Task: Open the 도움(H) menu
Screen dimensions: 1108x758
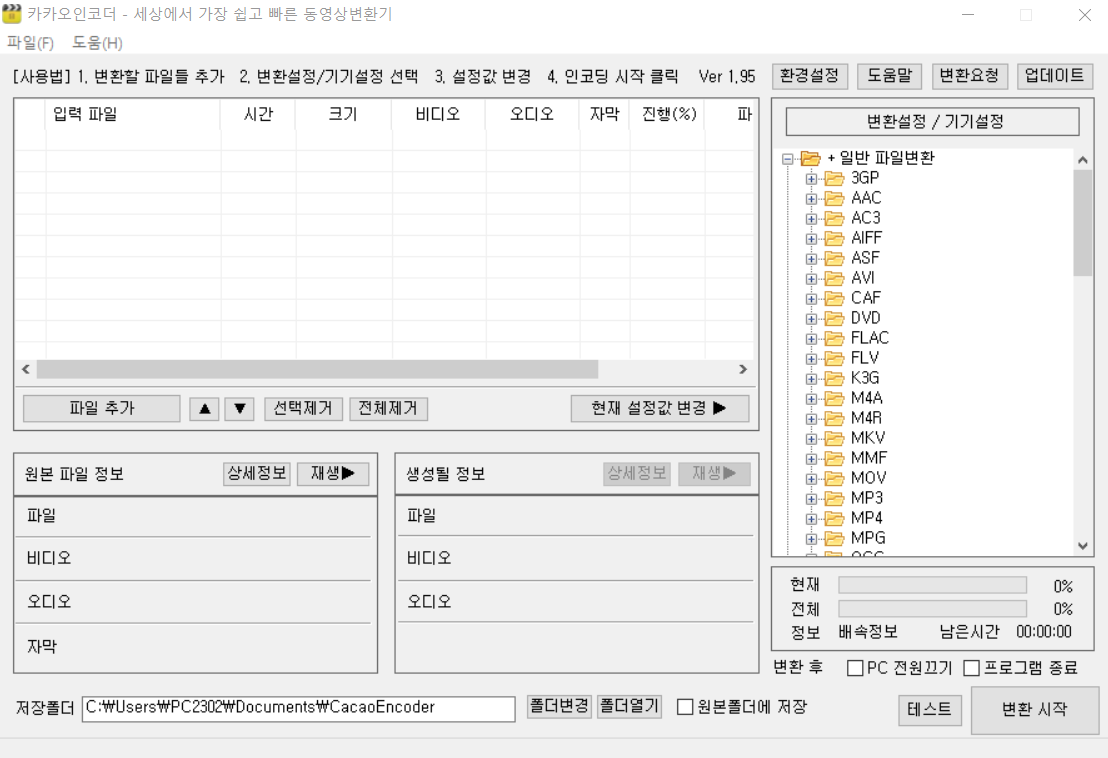Action: click(98, 43)
